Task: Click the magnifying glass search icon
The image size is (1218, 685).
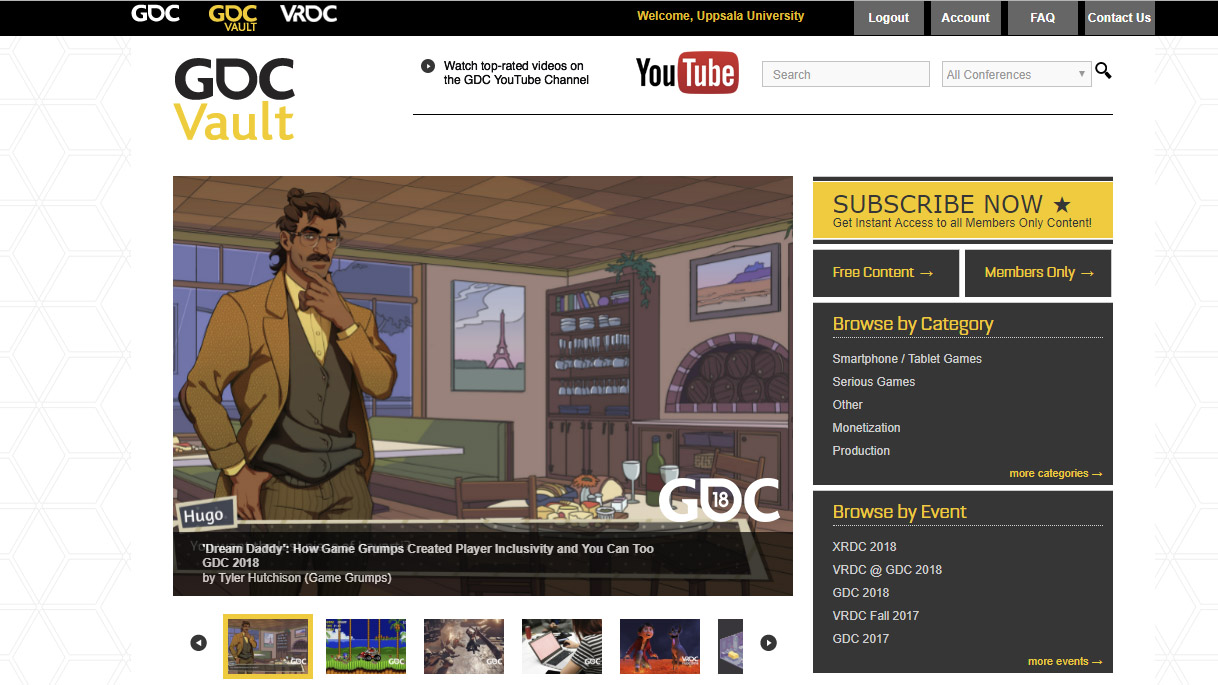Action: [x=1103, y=70]
